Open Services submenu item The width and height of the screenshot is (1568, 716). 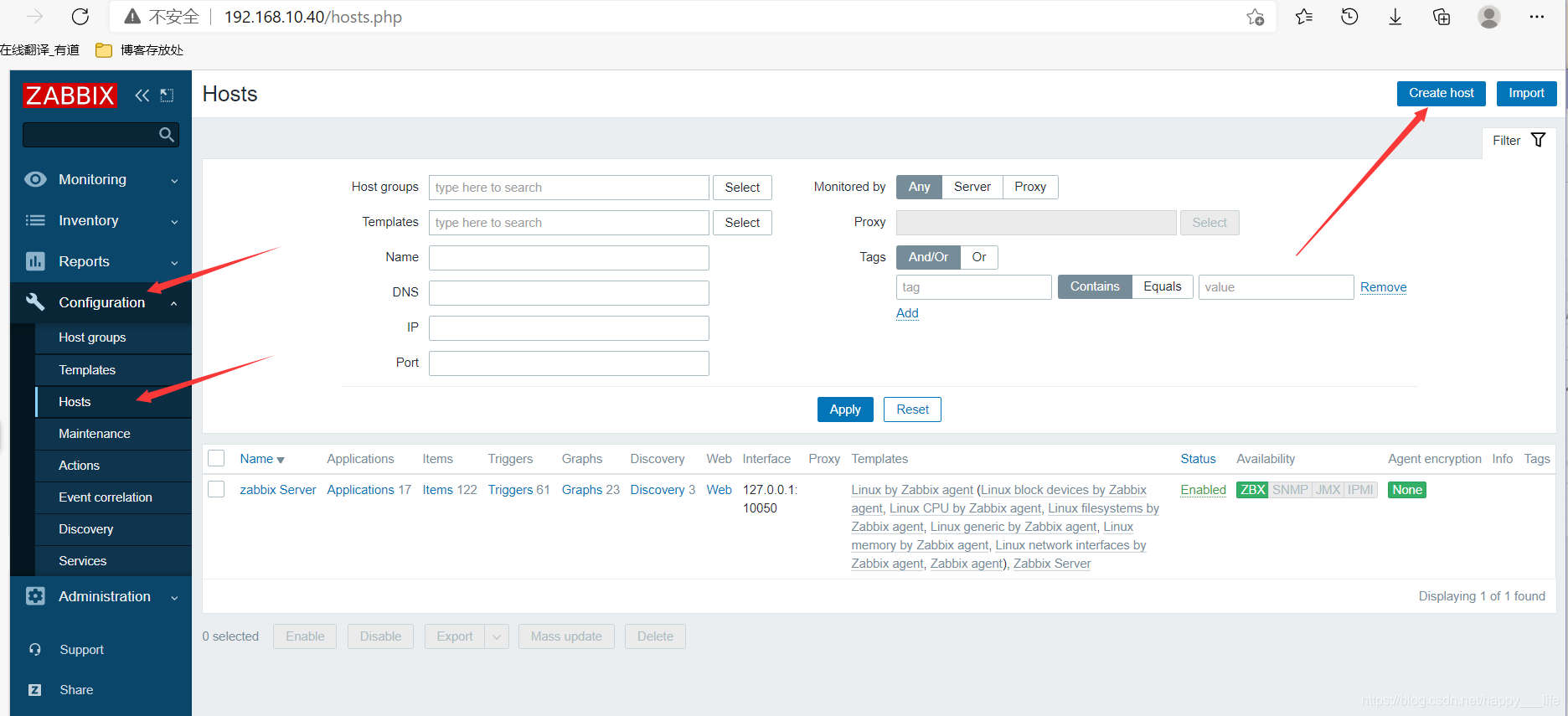pos(83,561)
